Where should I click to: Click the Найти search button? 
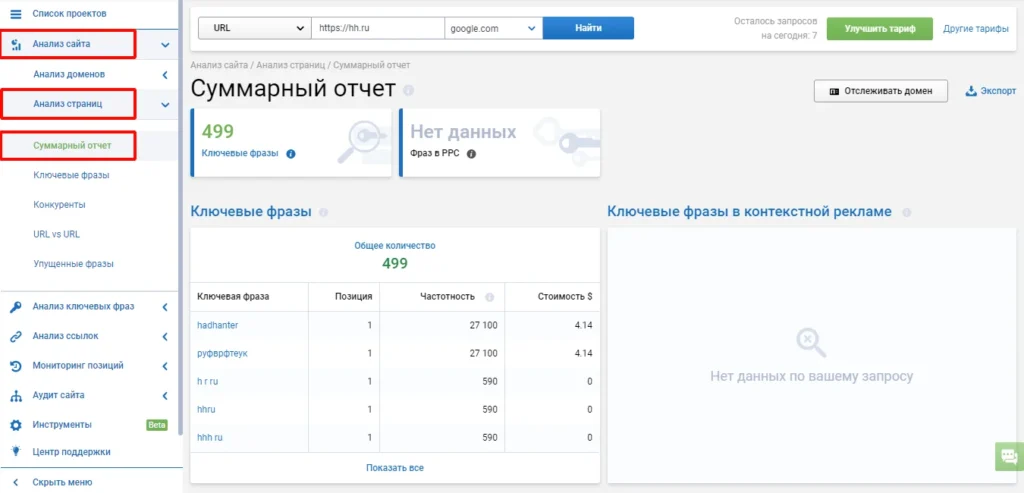coord(588,29)
